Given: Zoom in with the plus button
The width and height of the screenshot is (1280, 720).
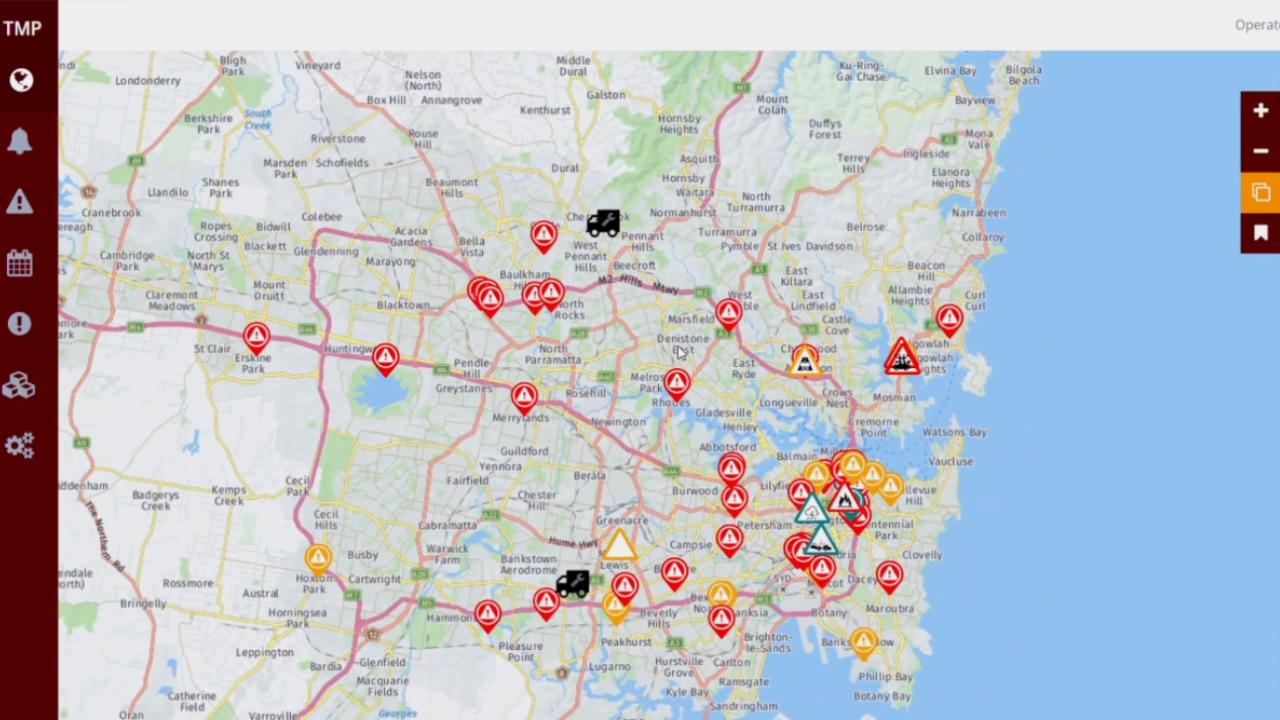Looking at the screenshot, I should (x=1260, y=111).
